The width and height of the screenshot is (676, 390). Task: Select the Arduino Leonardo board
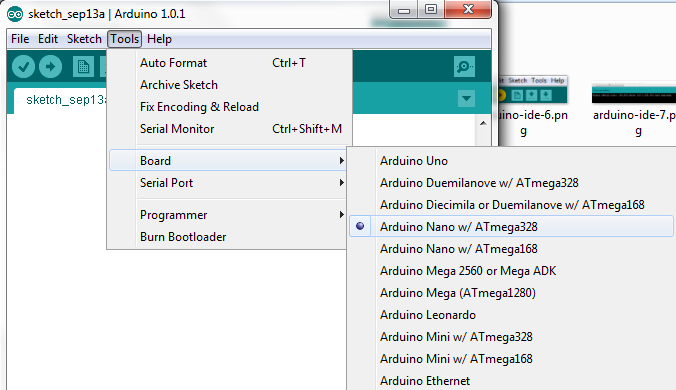(x=511, y=315)
